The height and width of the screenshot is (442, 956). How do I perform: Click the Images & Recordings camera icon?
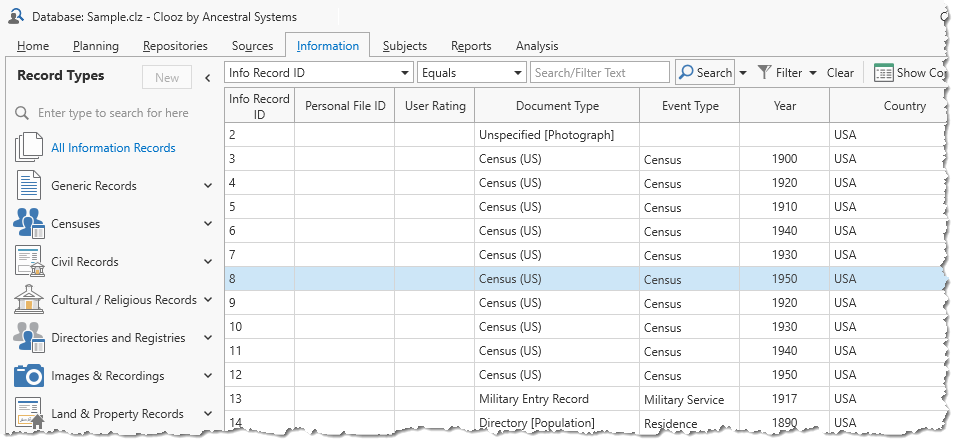point(28,376)
